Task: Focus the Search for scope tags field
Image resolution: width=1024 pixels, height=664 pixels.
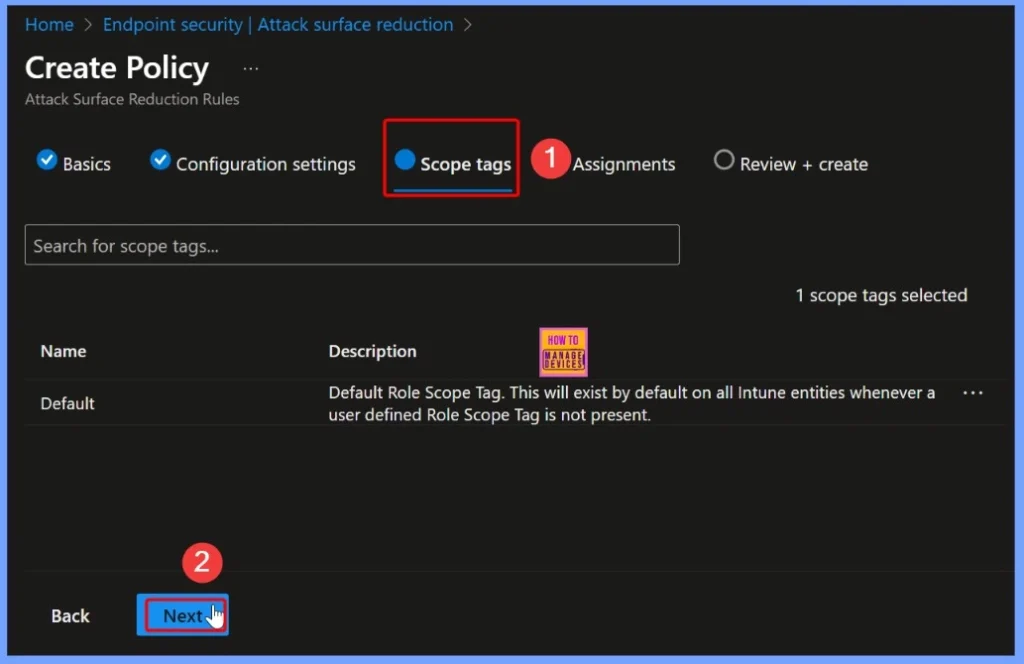Action: coord(352,245)
